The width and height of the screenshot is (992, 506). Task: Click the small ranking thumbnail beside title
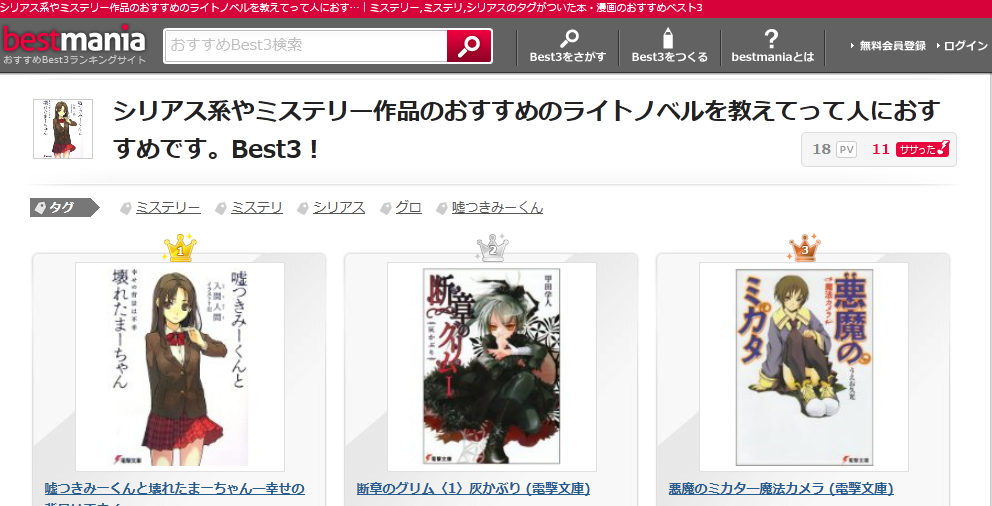tap(63, 128)
